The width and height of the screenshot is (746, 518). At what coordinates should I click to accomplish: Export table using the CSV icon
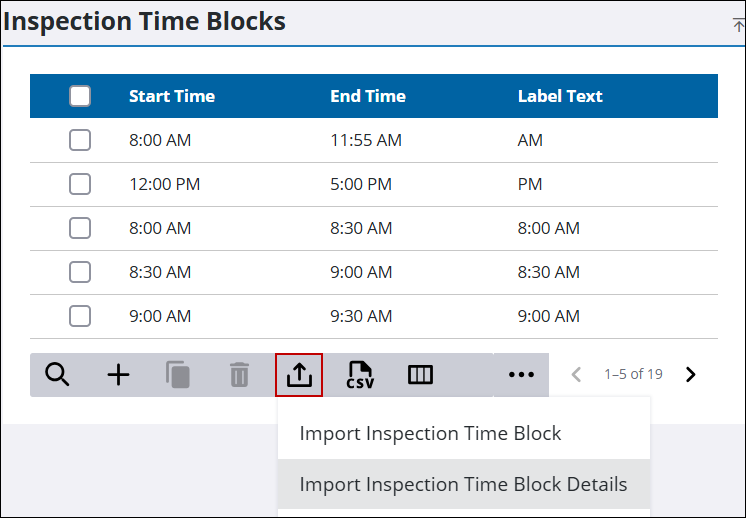click(x=360, y=375)
